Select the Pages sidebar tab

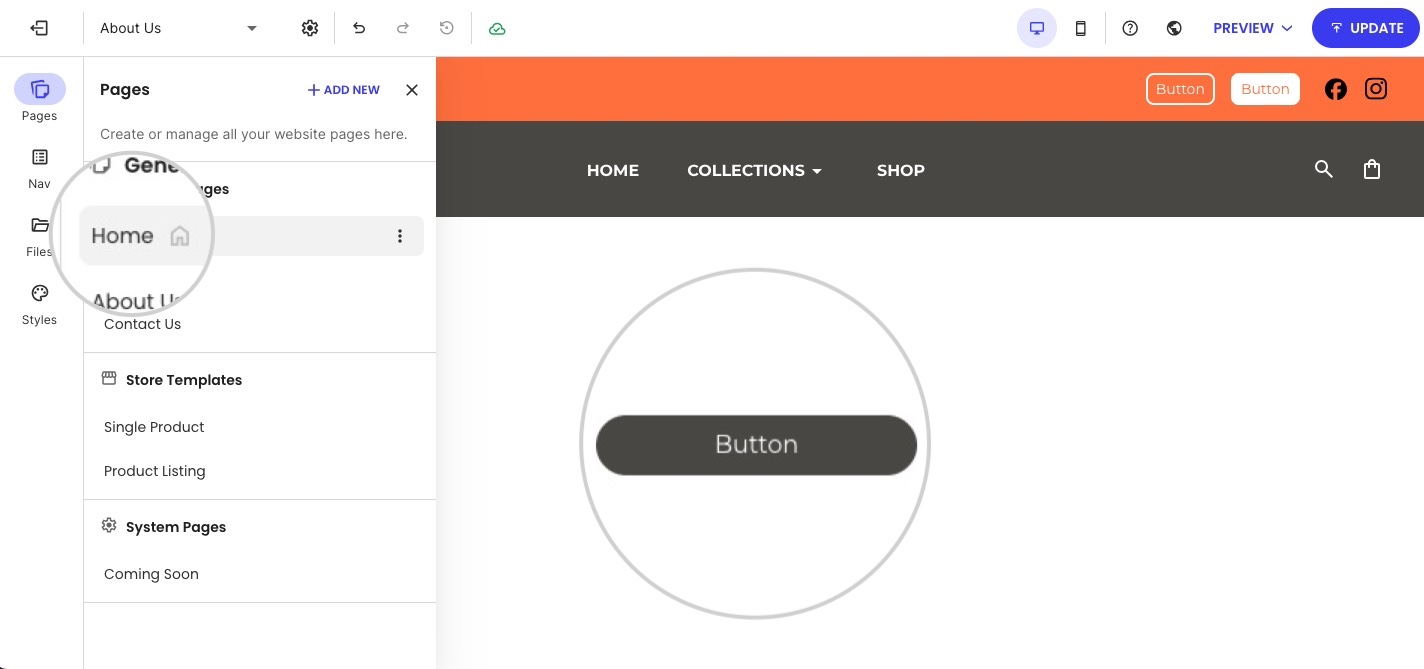click(40, 98)
